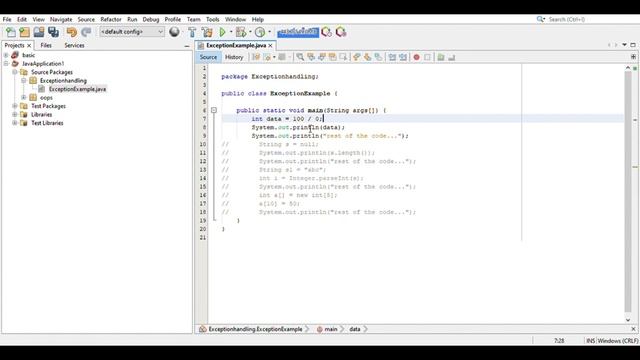Switch editor to Source view
The height and width of the screenshot is (360, 640).
click(208, 57)
